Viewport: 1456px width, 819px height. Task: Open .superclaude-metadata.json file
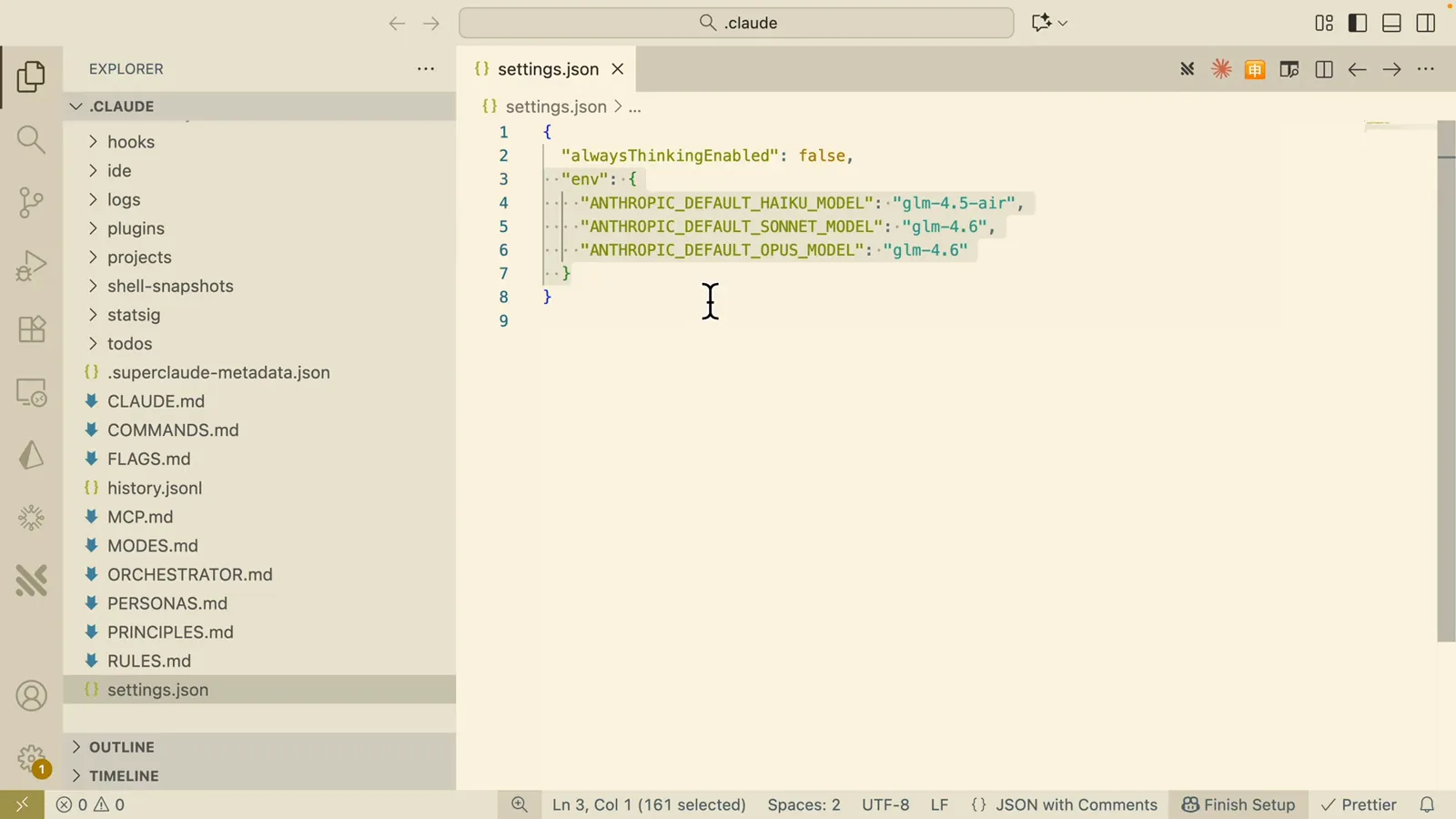(x=259, y=372)
